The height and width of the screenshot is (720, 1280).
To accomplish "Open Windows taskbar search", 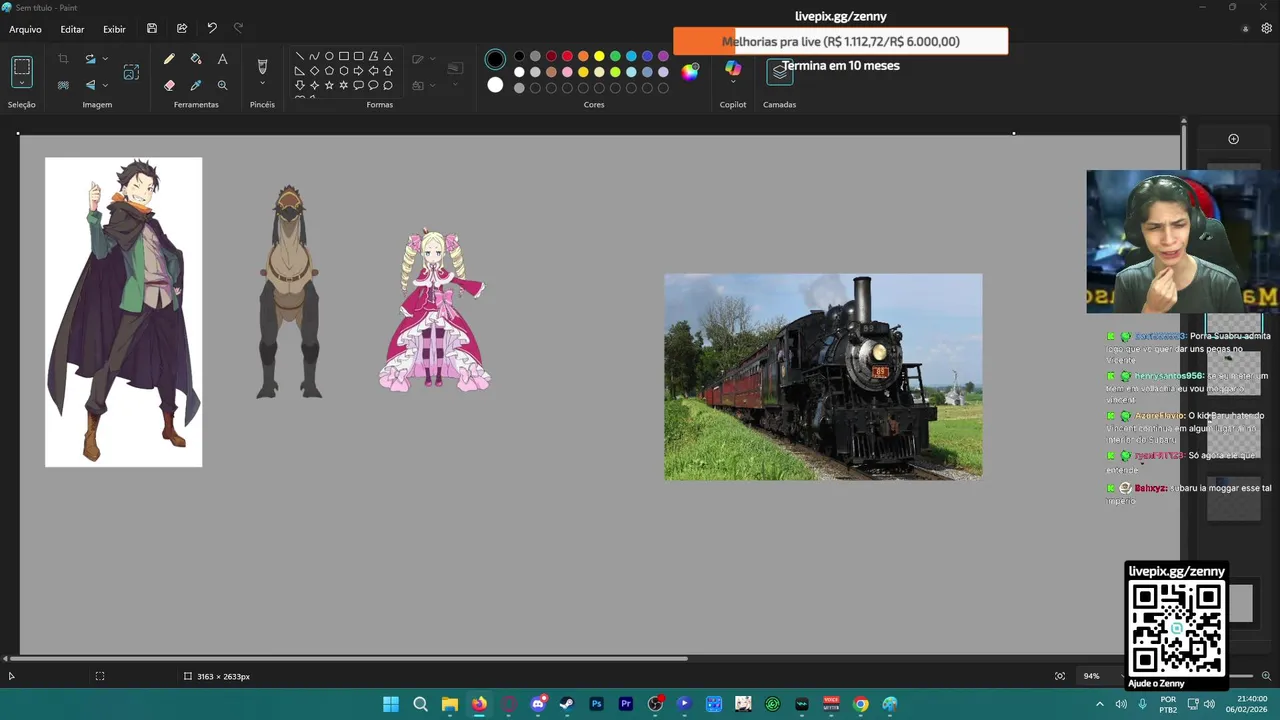I will 420,704.
